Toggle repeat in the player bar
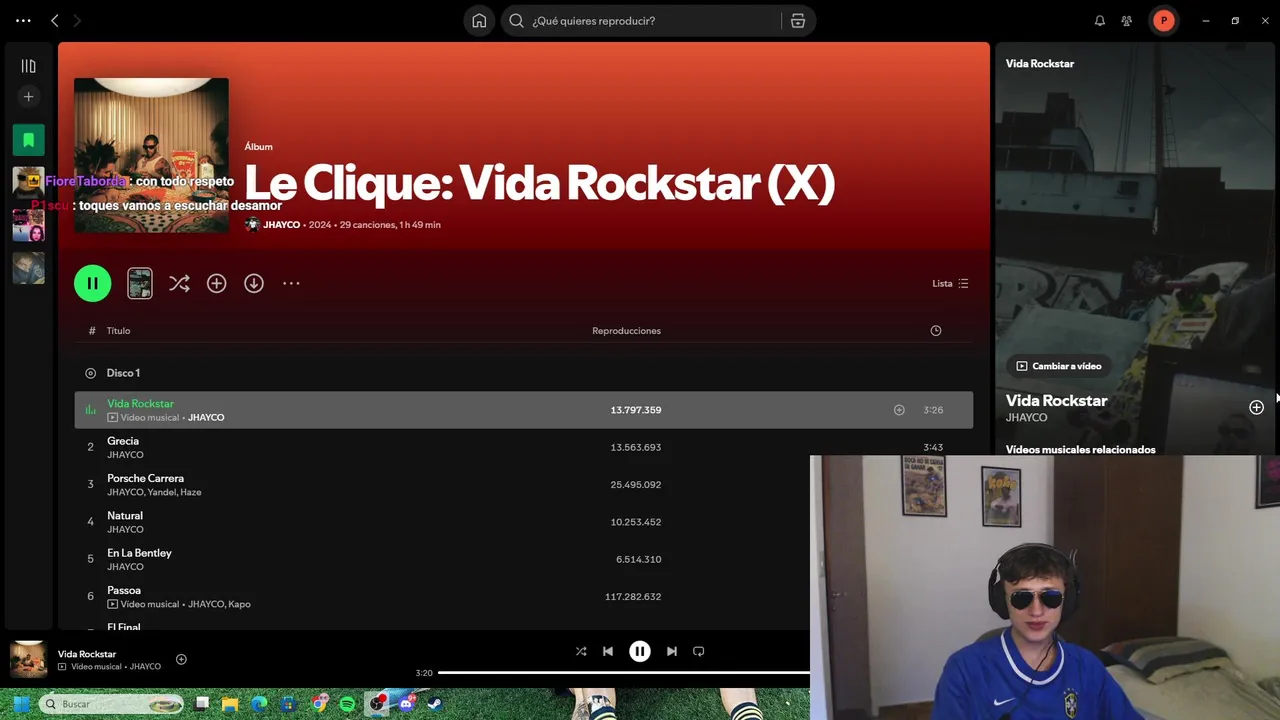This screenshot has width=1280, height=720. point(699,651)
